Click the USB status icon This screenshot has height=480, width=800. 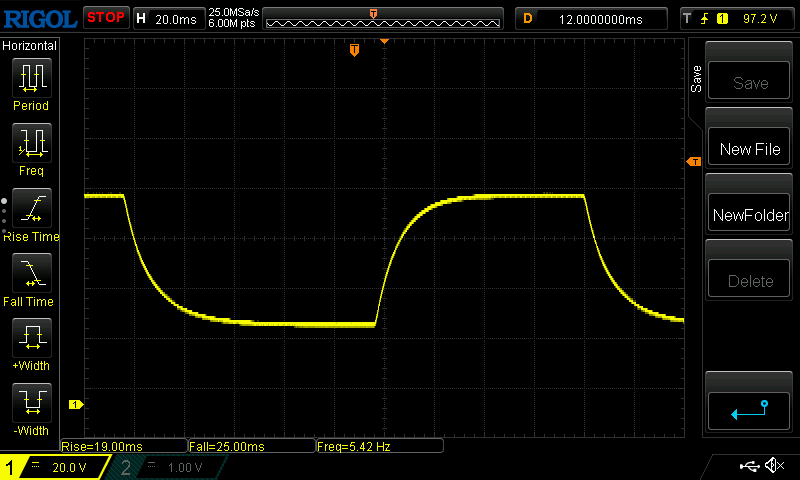[x=749, y=466]
